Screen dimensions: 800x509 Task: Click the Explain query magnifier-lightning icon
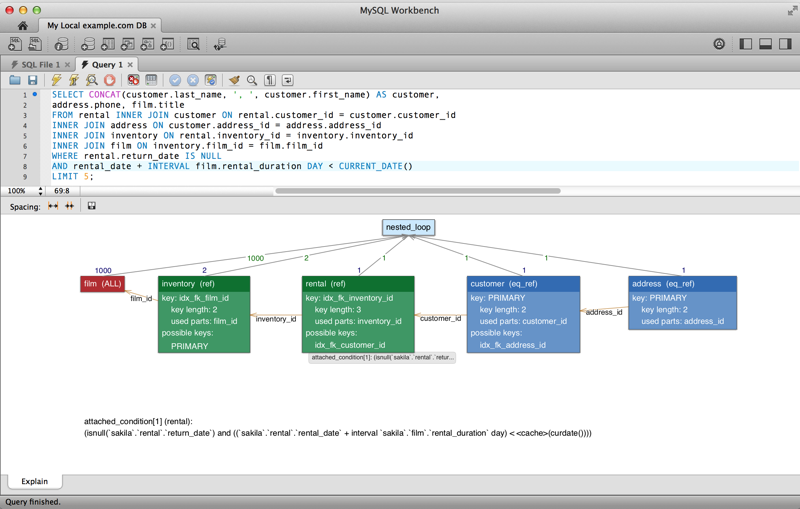[91, 80]
